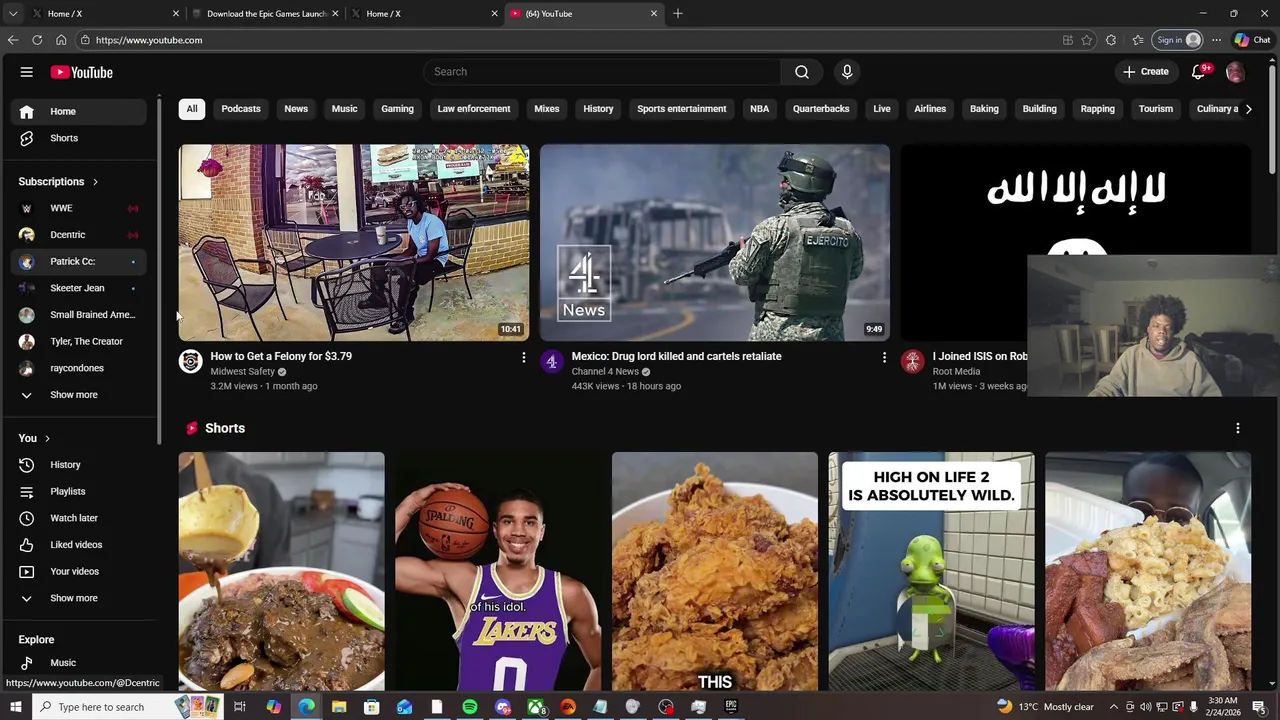The width and height of the screenshot is (1280, 720).
Task: Select the Sports entertainment chip
Action: coord(682,109)
